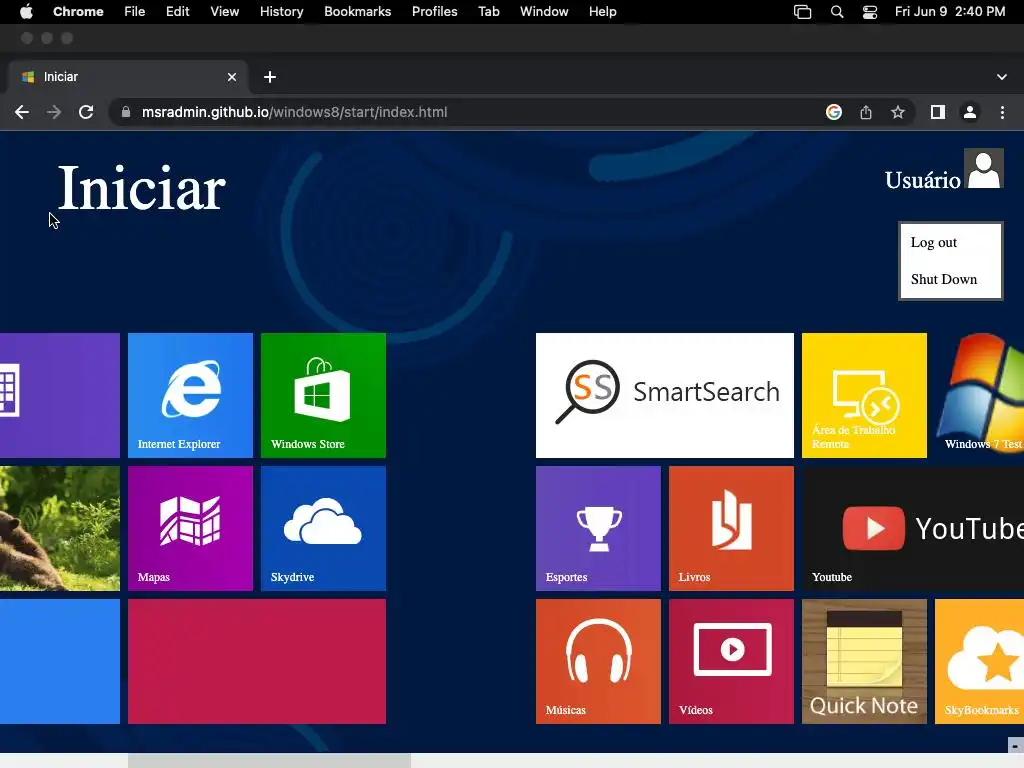
Task: Open the SkyBookmarks tile
Action: point(980,662)
